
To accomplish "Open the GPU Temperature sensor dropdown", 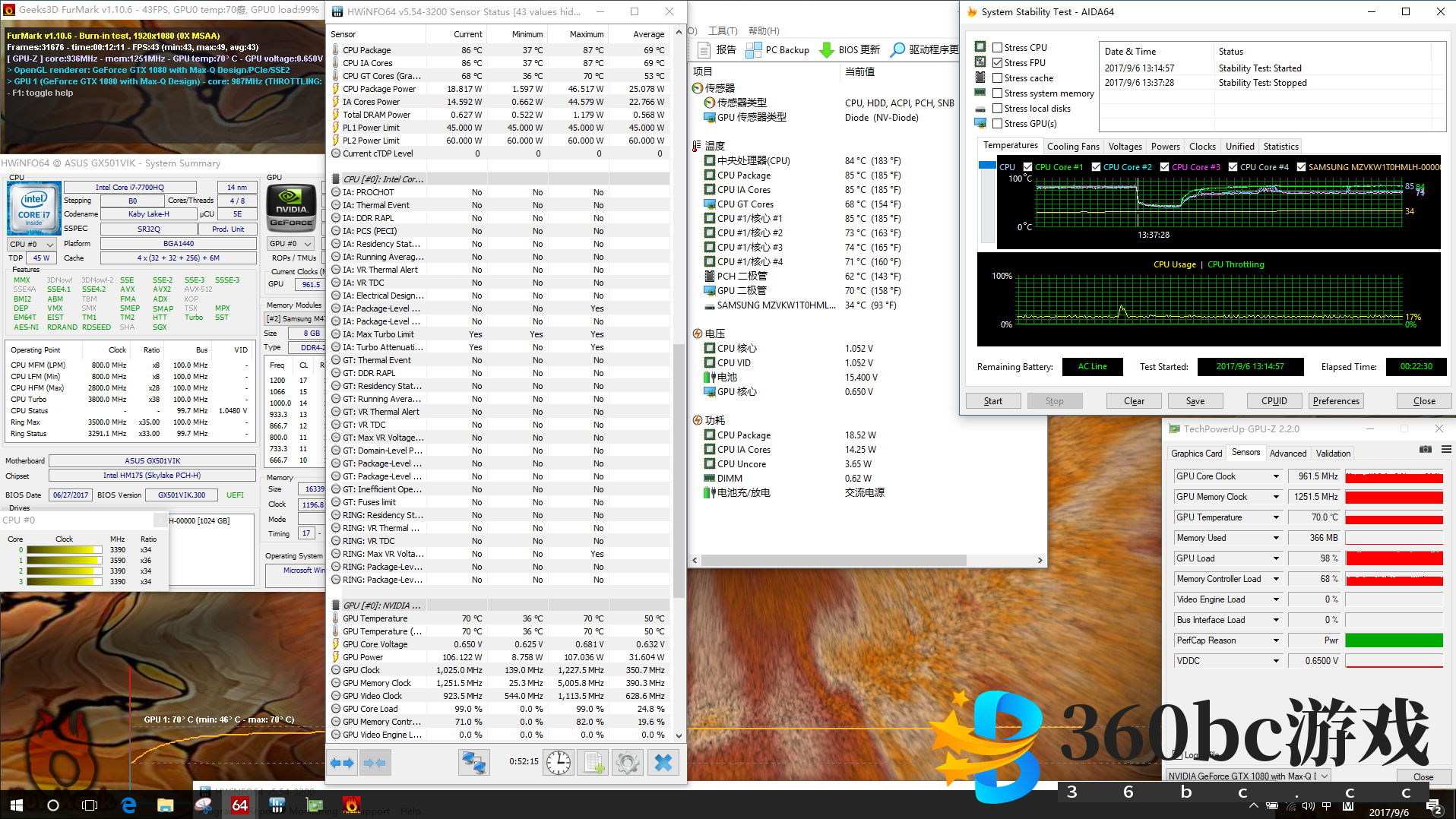I will click(1276, 517).
